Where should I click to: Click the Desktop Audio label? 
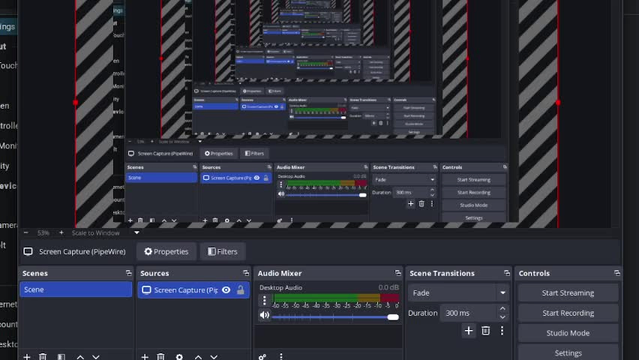280,287
